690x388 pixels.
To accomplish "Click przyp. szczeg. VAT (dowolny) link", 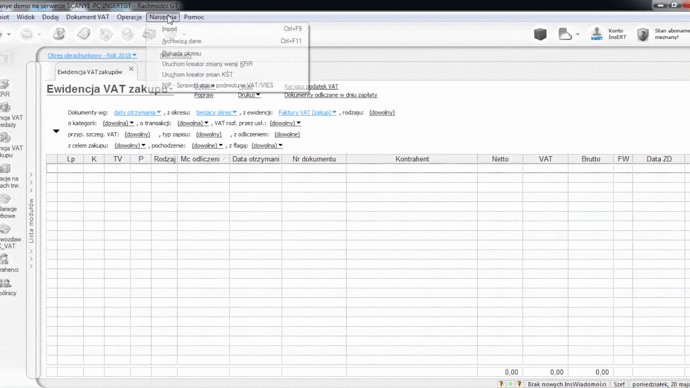I will [137, 134].
